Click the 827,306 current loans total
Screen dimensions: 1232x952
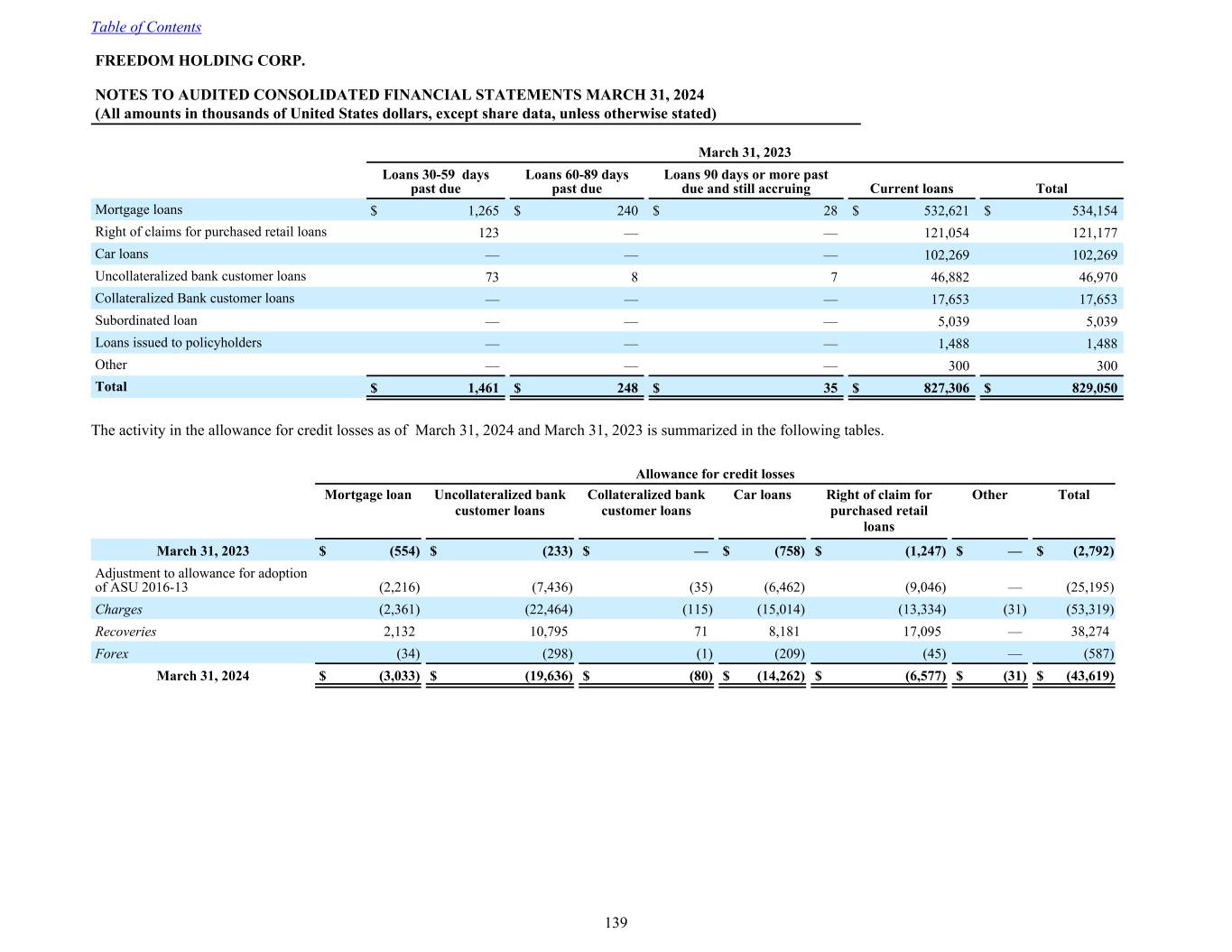click(x=940, y=388)
